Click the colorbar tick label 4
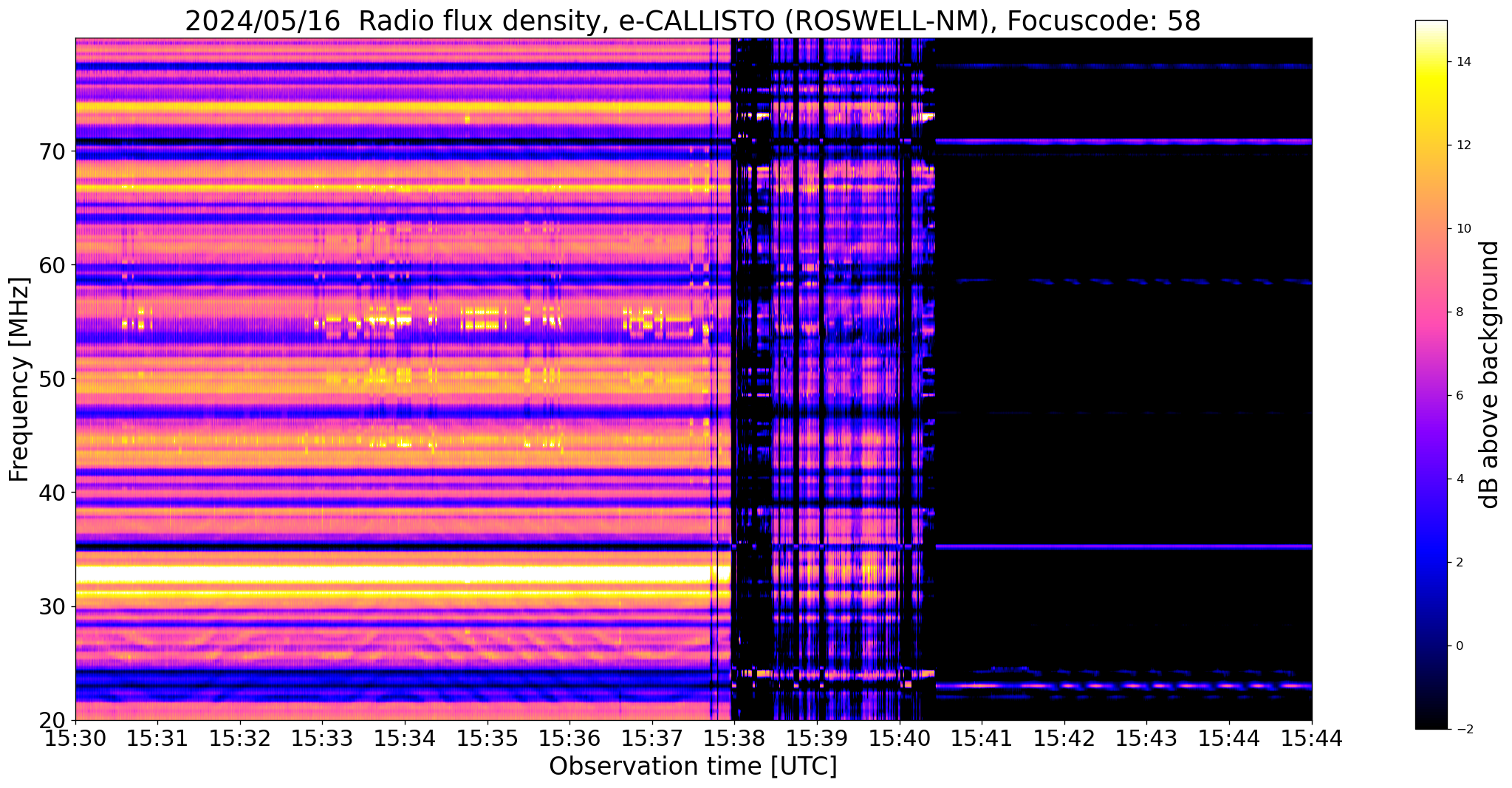 (1460, 479)
